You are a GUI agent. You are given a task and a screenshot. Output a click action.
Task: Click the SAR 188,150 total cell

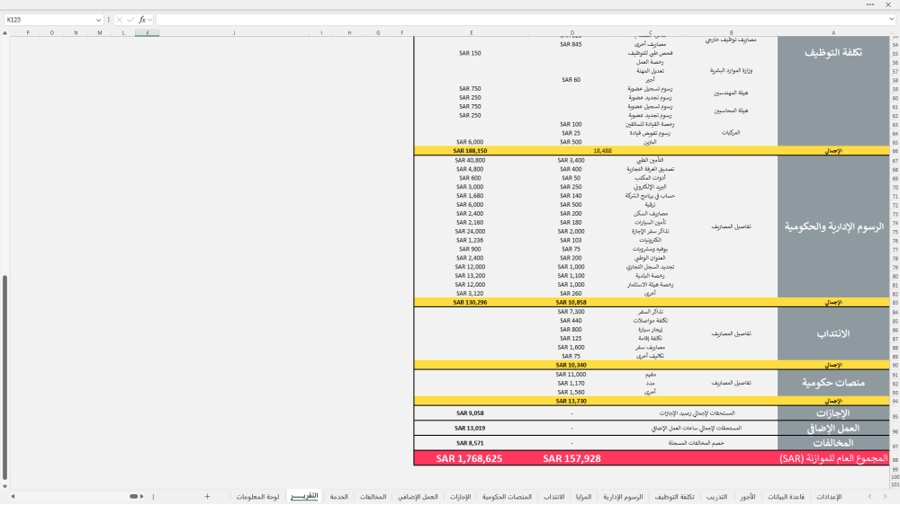click(470, 151)
